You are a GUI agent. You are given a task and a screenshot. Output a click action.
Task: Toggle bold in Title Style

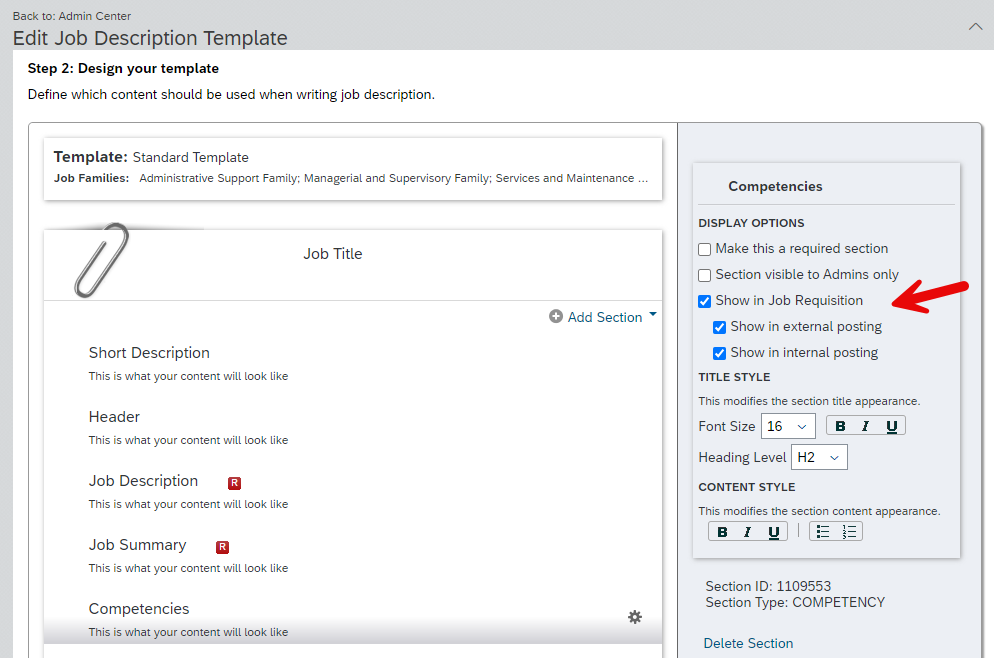coord(840,426)
